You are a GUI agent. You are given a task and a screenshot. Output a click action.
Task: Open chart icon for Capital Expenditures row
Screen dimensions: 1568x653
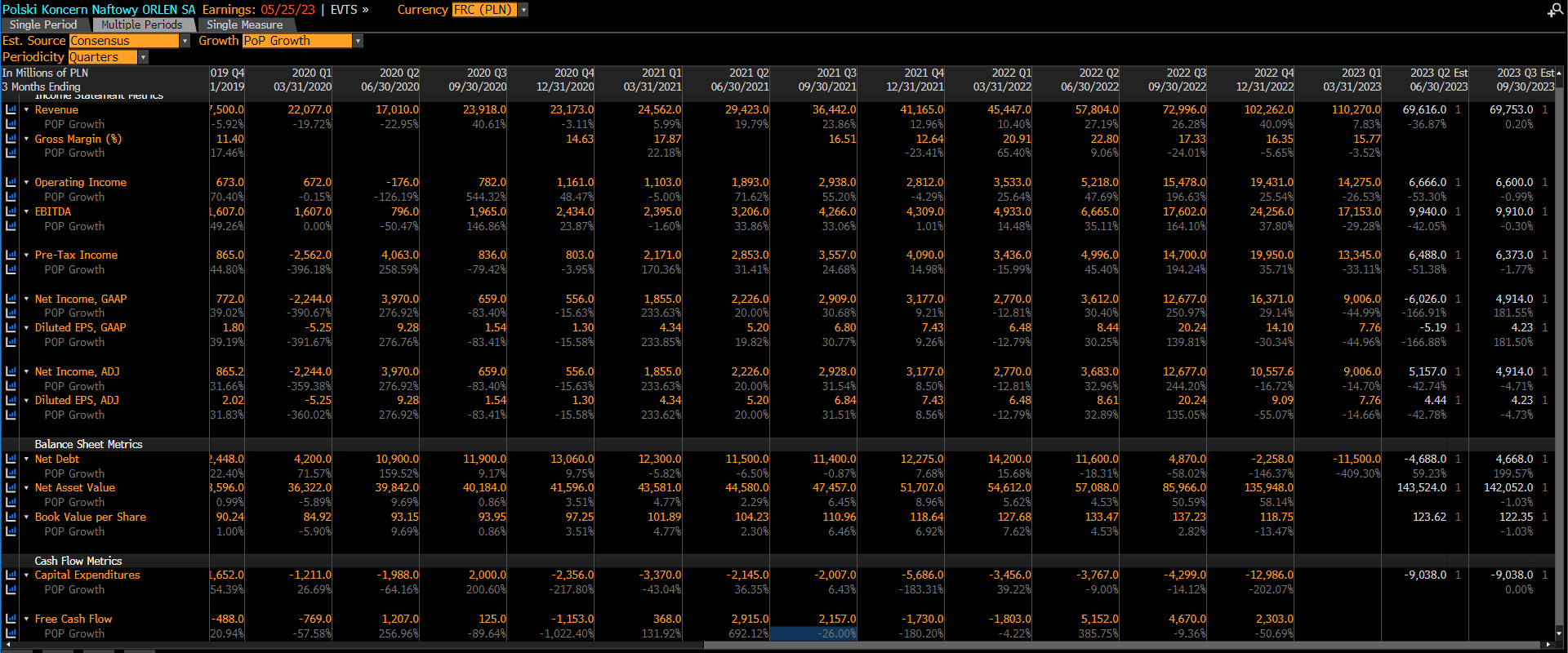(11, 575)
